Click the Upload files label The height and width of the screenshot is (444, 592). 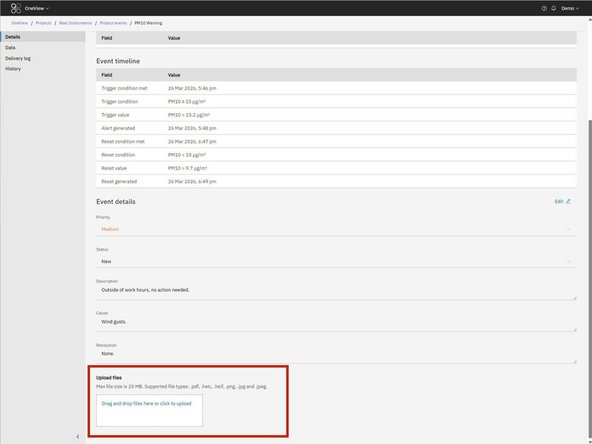(x=109, y=378)
